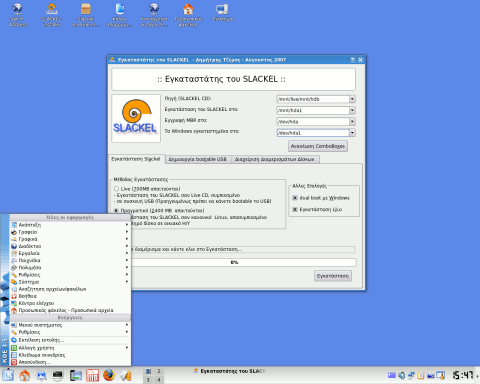The image size is (480, 384).
Task: Expand the Σύστημα submenu in the KDE menu
Action: 70,282
